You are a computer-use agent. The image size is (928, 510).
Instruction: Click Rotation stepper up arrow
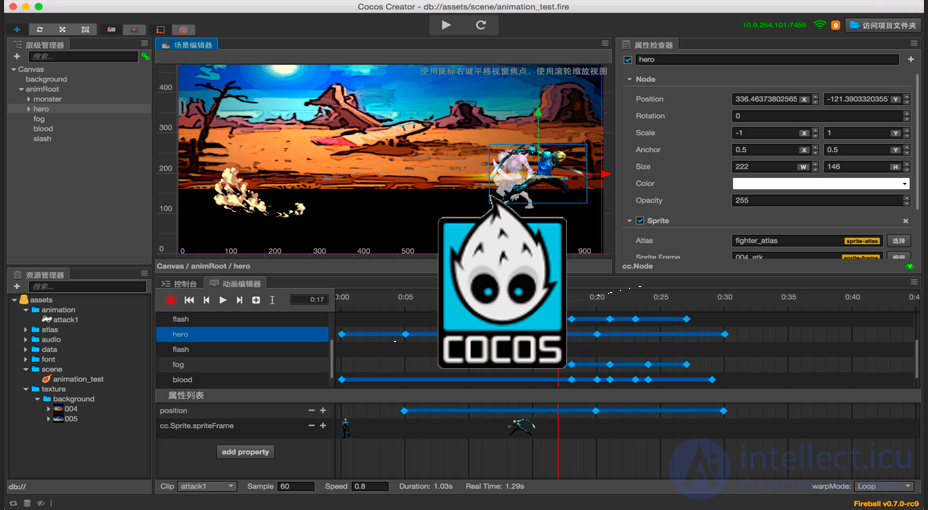click(x=907, y=113)
